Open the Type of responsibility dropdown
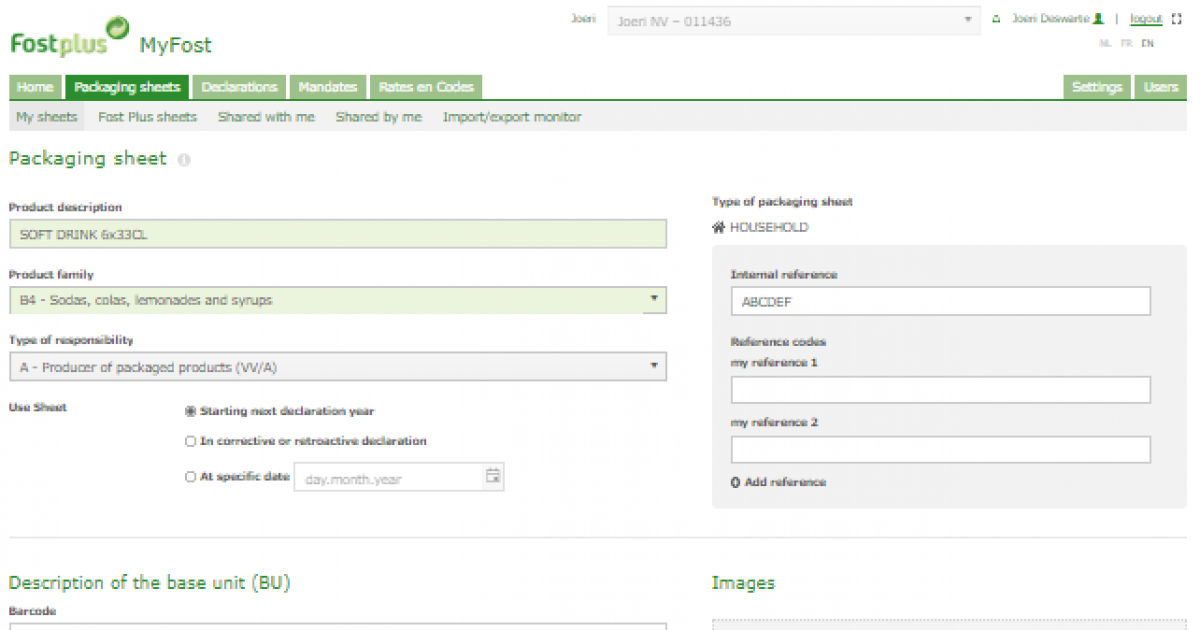This screenshot has height=630, width=1200. [654, 366]
